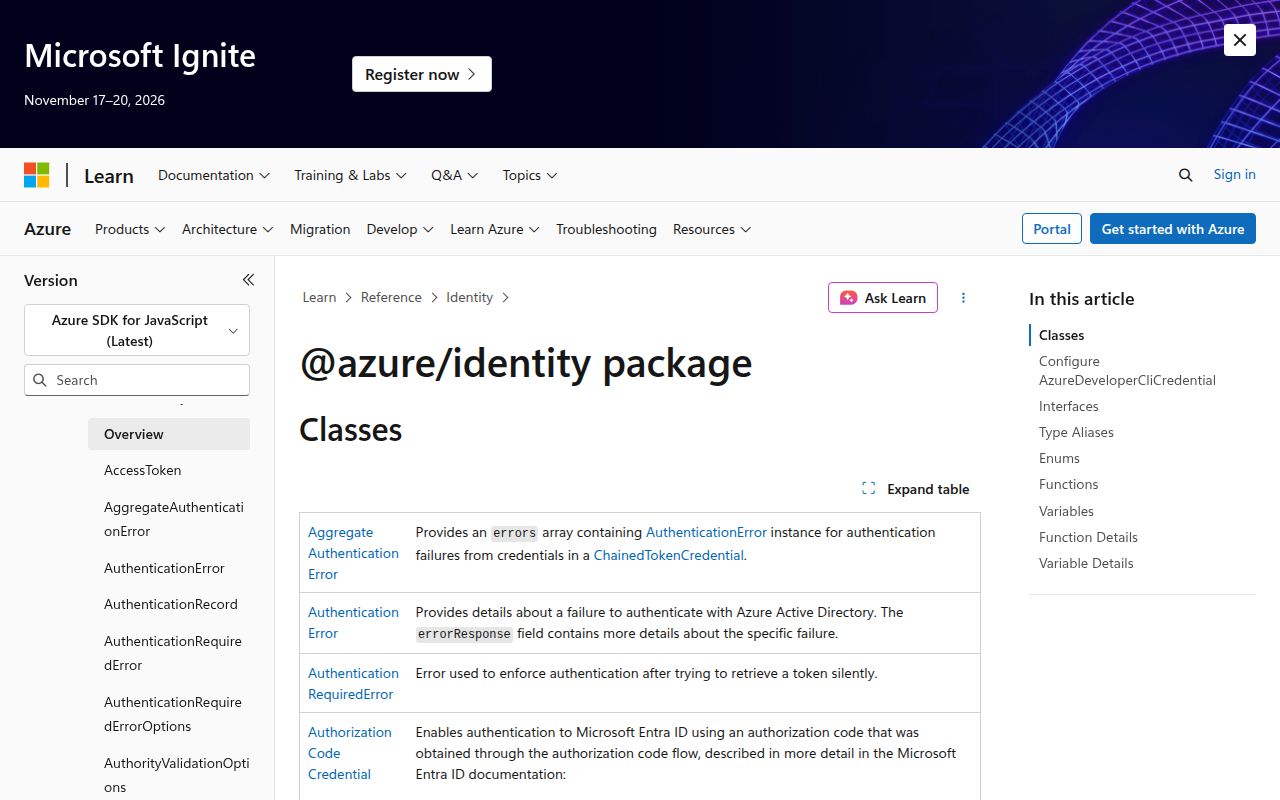Open the three-dot more actions menu

click(964, 297)
